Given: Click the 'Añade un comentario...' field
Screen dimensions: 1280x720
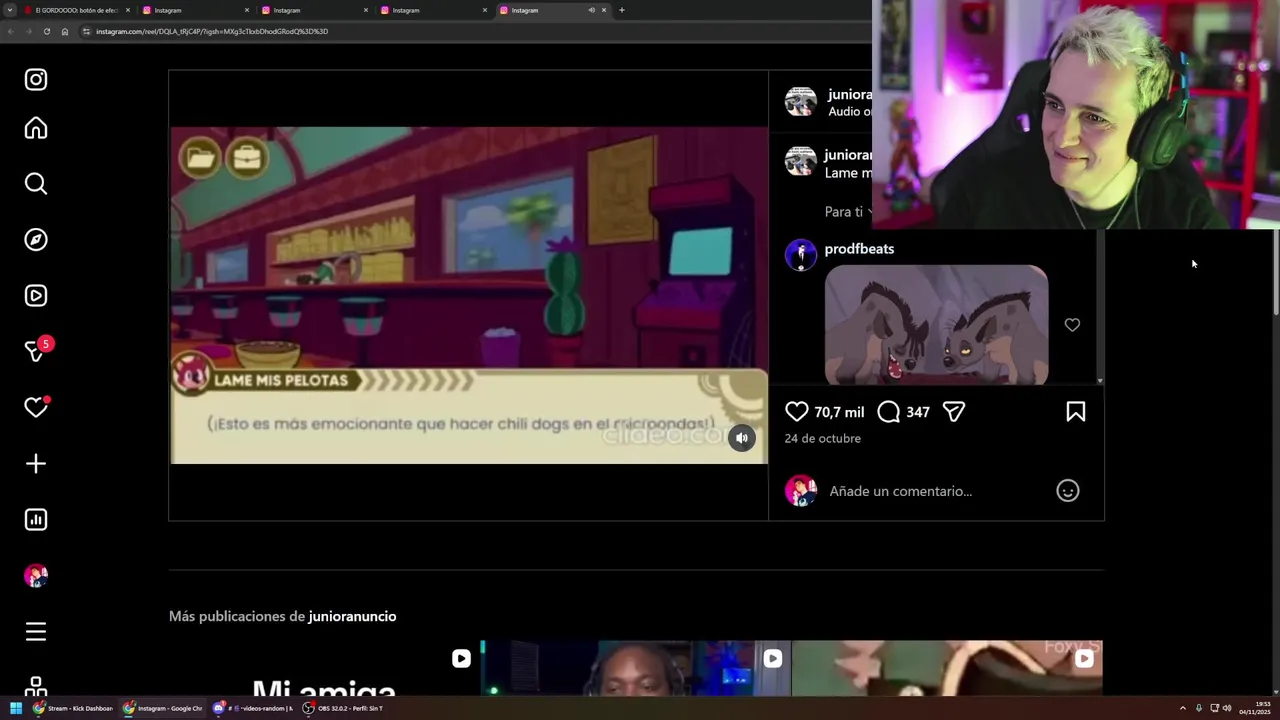Looking at the screenshot, I should tap(935, 491).
